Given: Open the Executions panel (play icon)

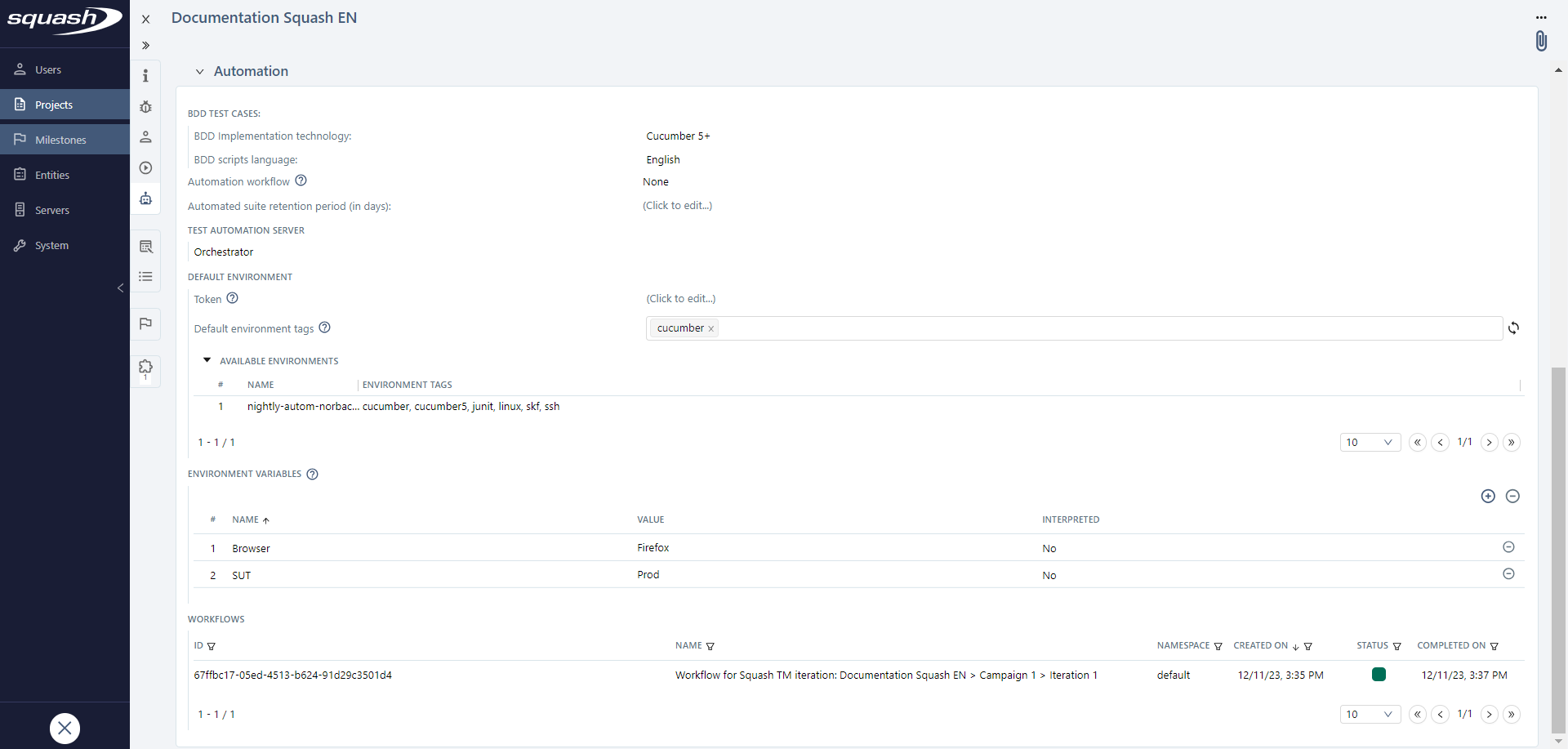Looking at the screenshot, I should pyautogui.click(x=145, y=167).
